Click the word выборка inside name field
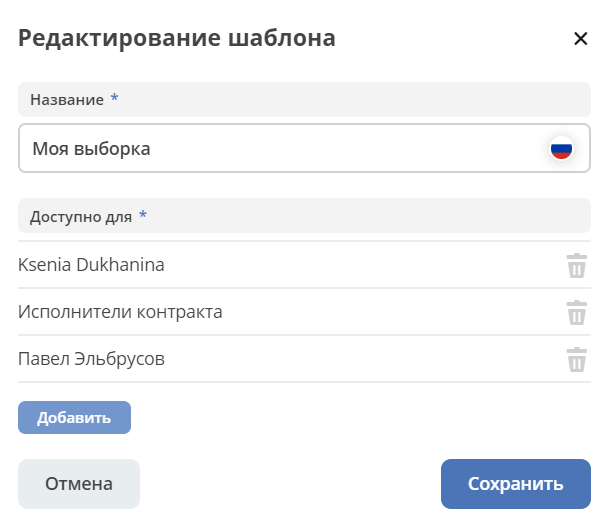 tap(112, 148)
